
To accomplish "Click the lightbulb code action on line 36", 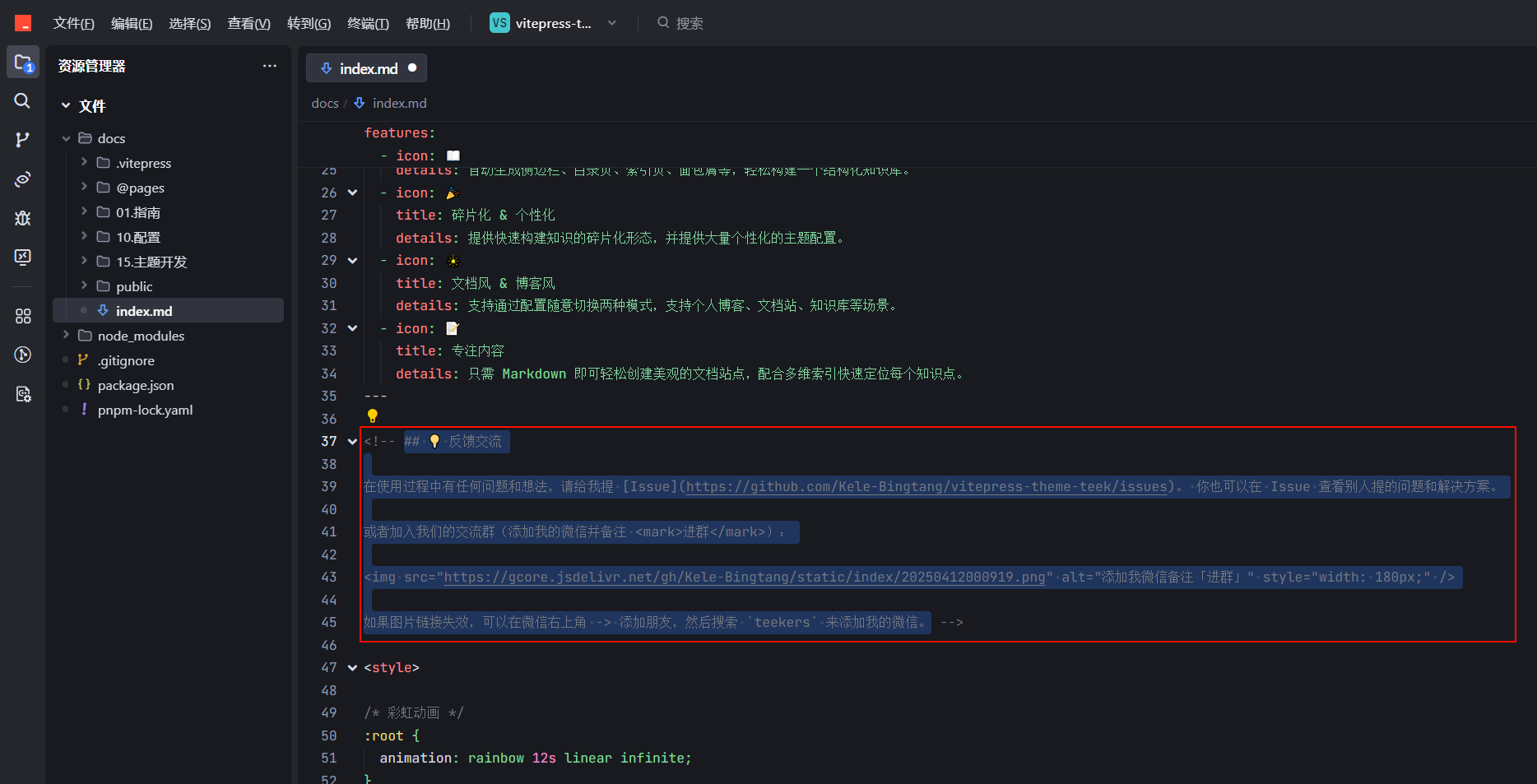I will click(372, 416).
